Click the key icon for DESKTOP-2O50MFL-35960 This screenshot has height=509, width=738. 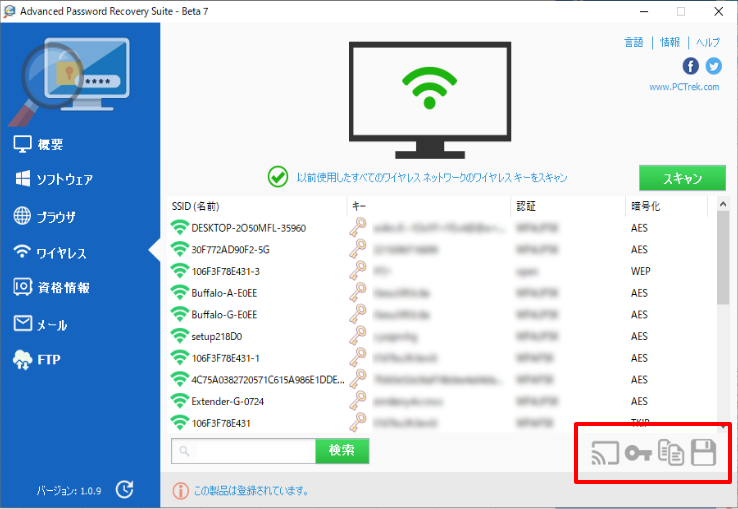358,227
